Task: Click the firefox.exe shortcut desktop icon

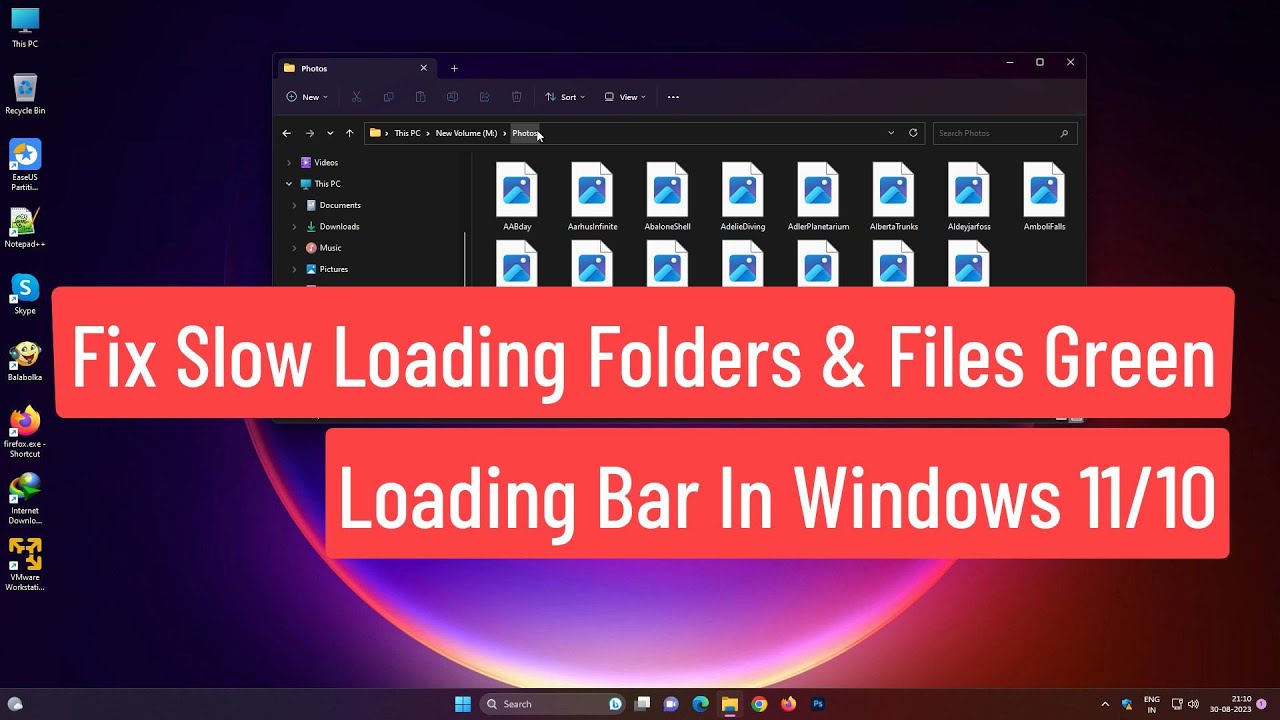Action: coord(25,432)
